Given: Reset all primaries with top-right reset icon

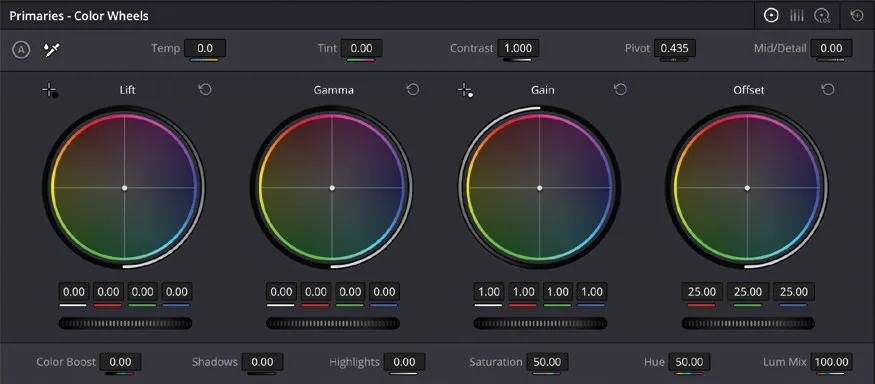Looking at the screenshot, I should 857,16.
